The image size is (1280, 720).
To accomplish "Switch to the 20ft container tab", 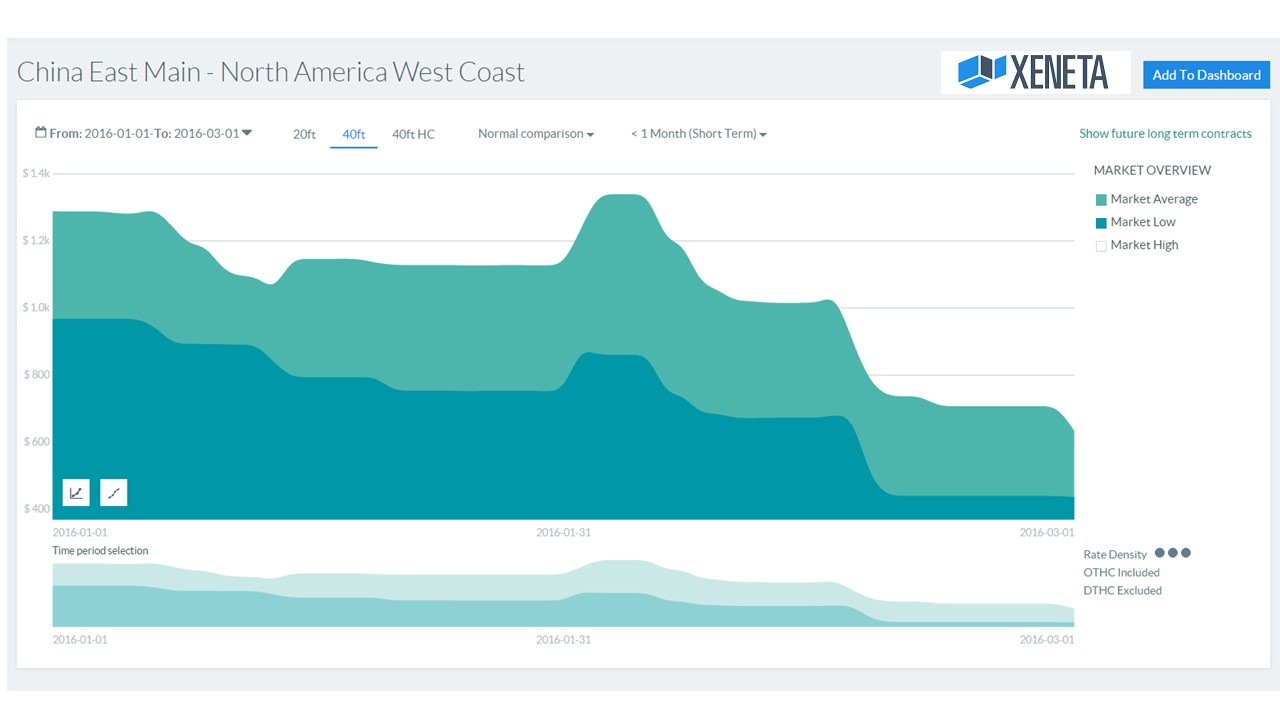I will [304, 134].
